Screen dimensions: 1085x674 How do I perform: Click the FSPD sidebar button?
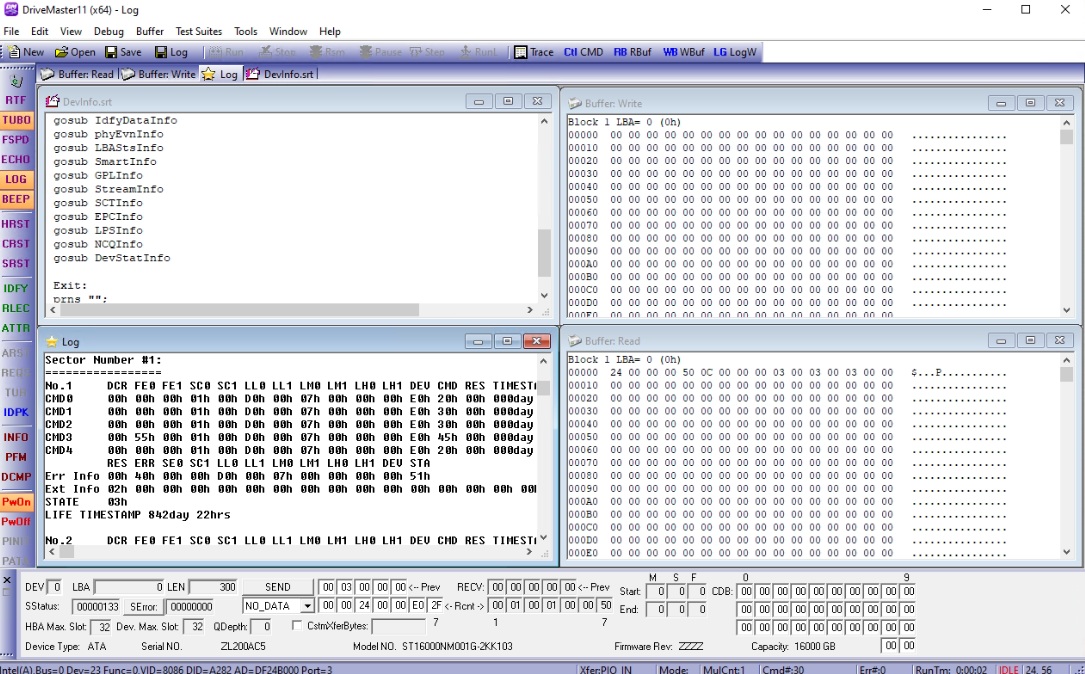16,140
